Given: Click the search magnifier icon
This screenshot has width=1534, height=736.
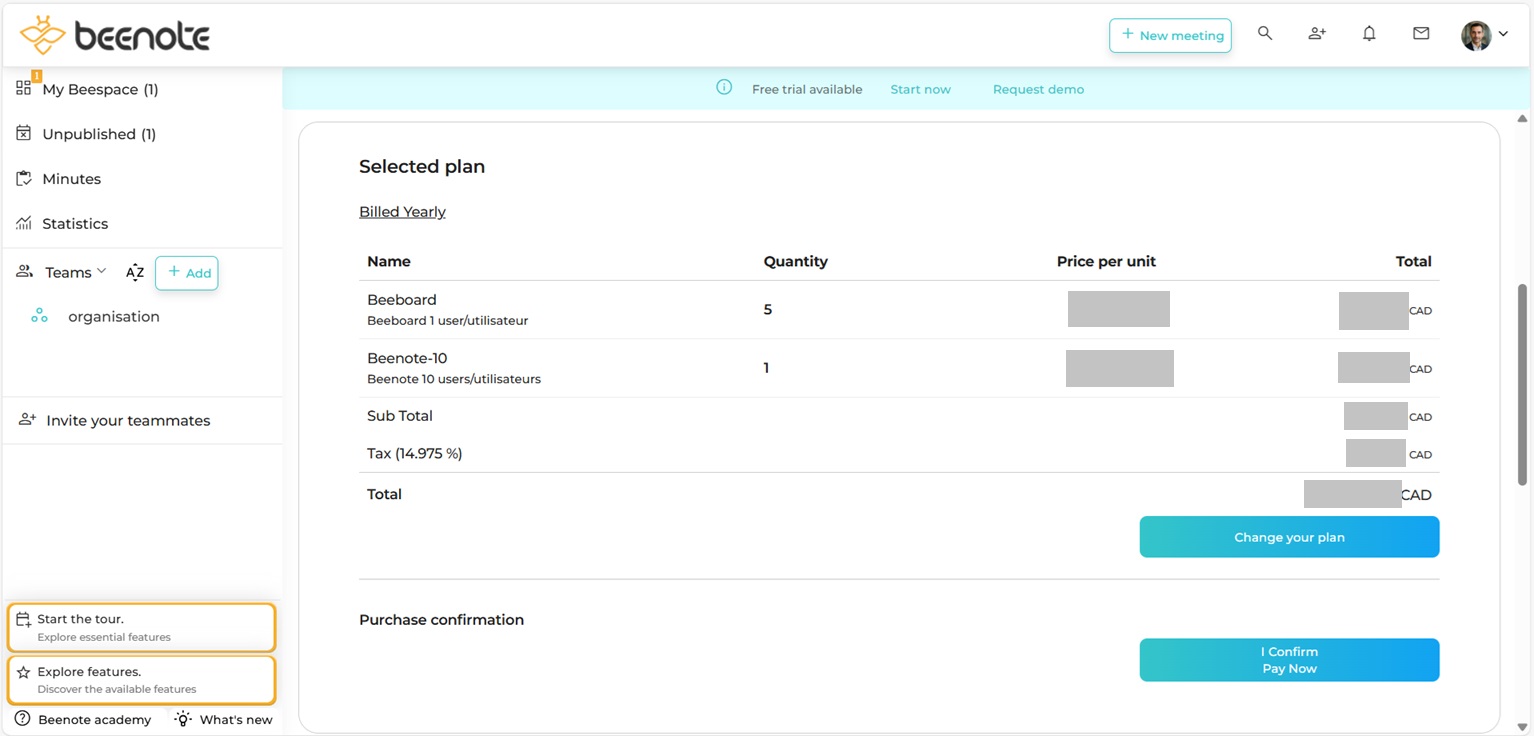Looking at the screenshot, I should [x=1265, y=34].
